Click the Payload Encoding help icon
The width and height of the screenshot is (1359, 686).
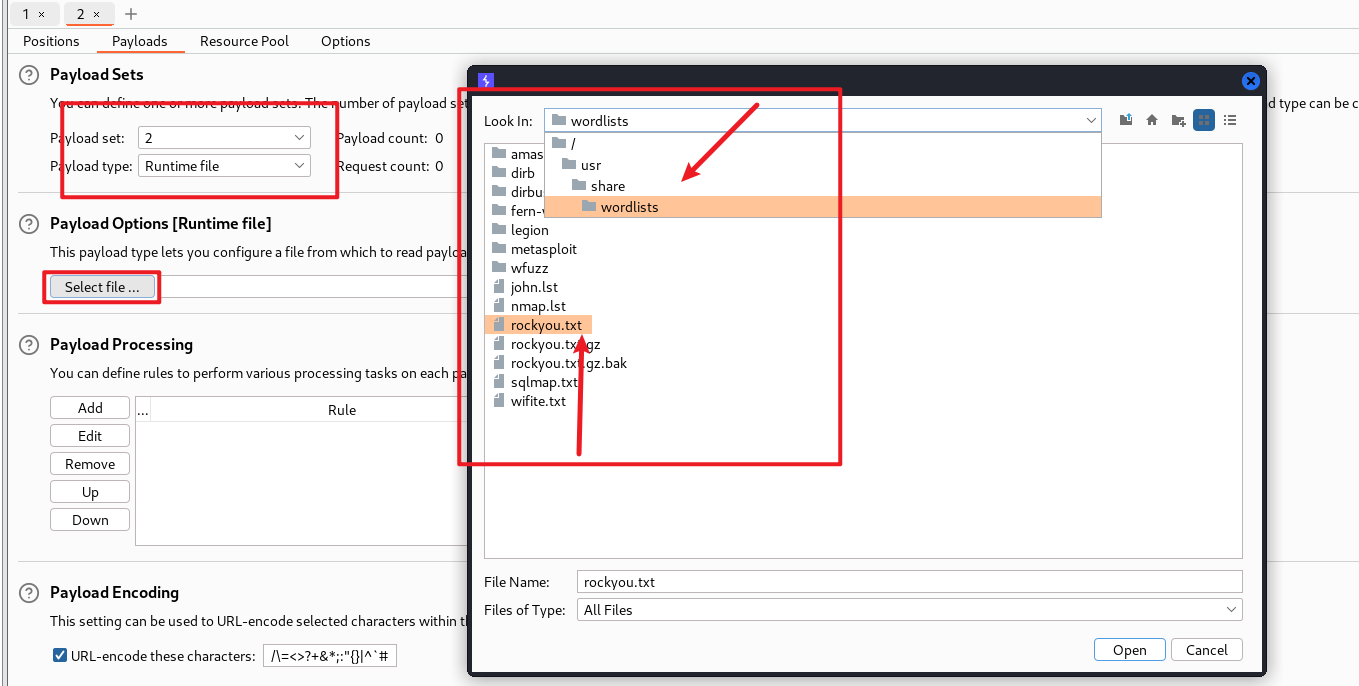pyautogui.click(x=29, y=593)
